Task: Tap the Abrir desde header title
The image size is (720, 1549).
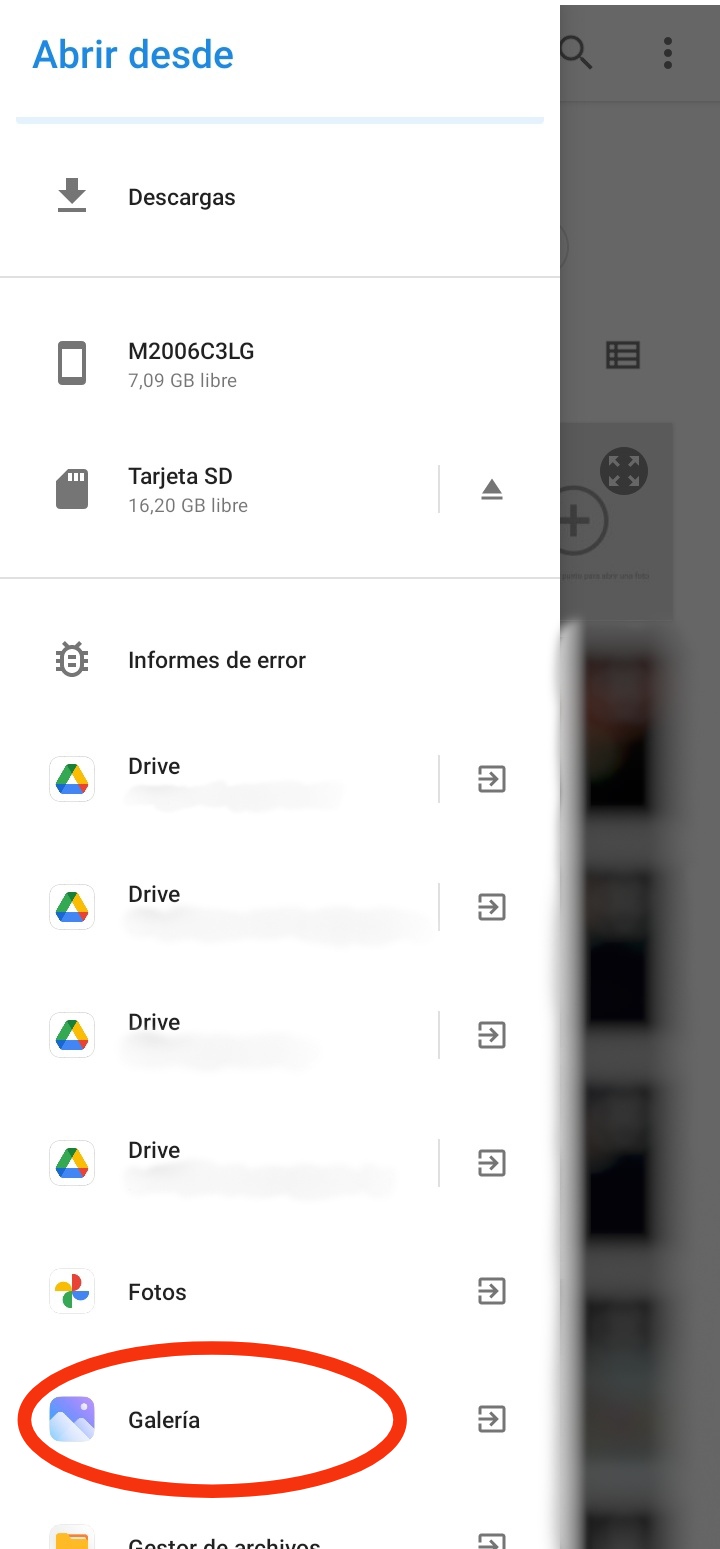Action: tap(133, 54)
